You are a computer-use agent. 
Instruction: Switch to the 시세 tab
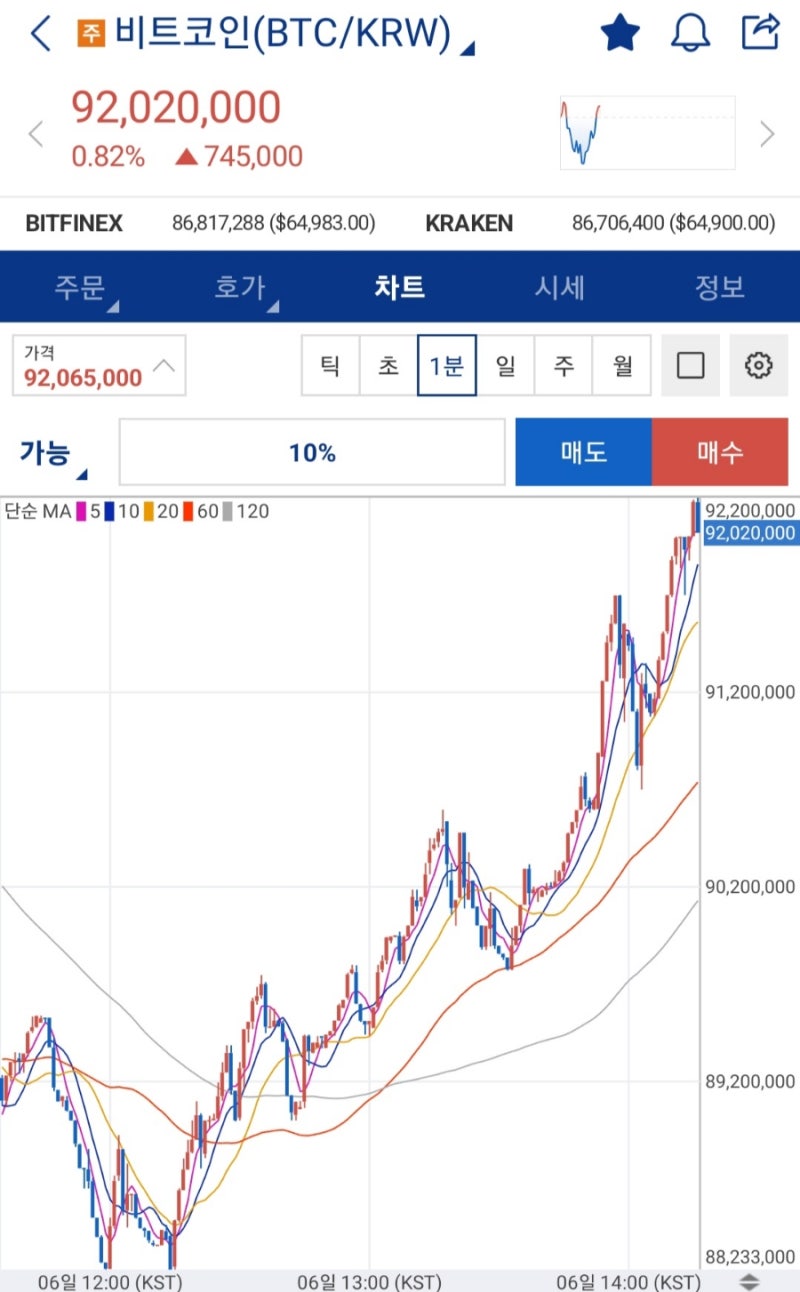pyautogui.click(x=560, y=287)
